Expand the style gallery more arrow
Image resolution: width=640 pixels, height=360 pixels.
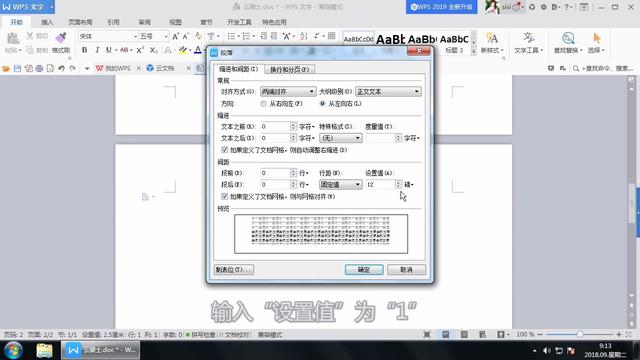pyautogui.click(x=473, y=51)
